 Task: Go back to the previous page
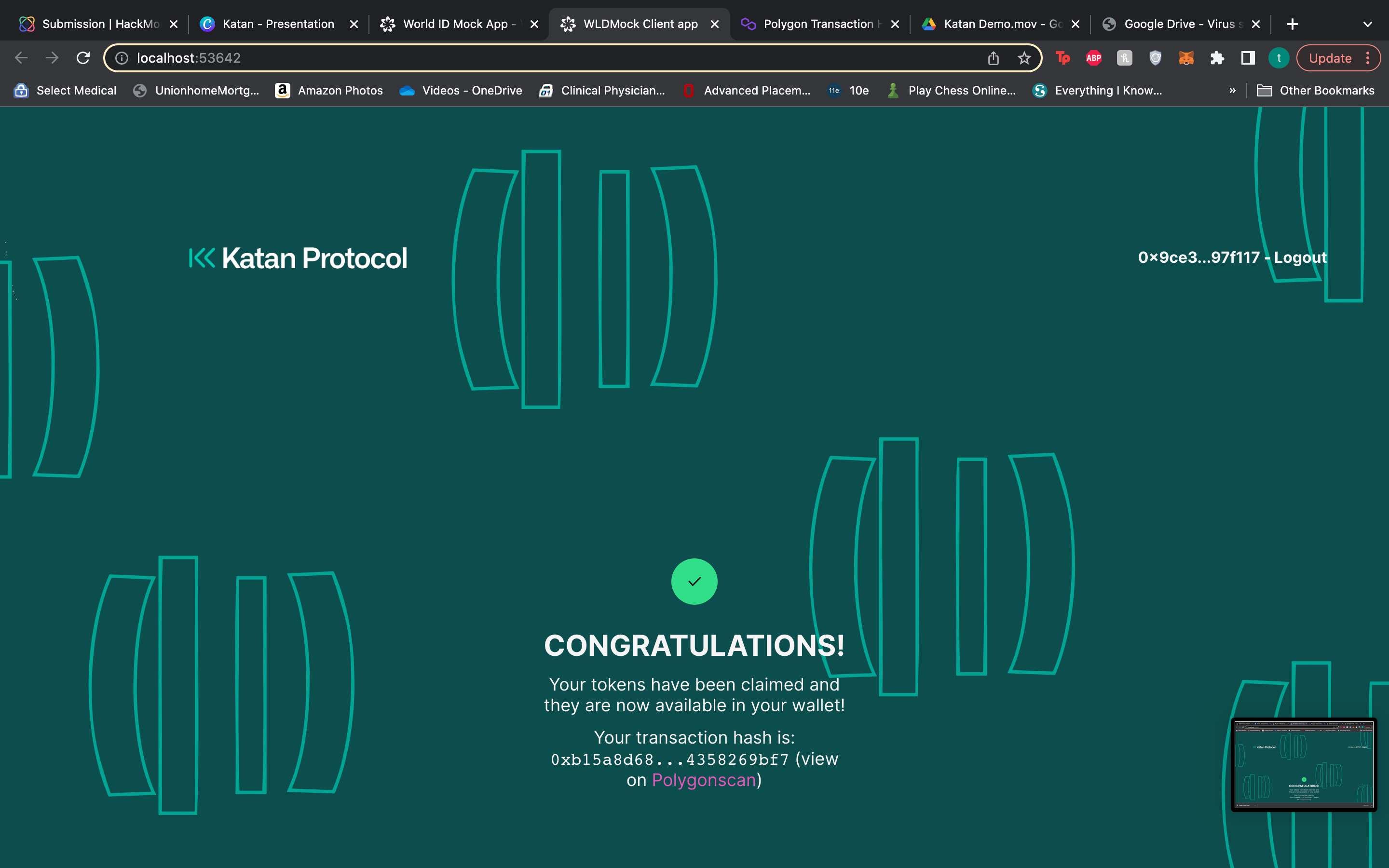coord(21,58)
